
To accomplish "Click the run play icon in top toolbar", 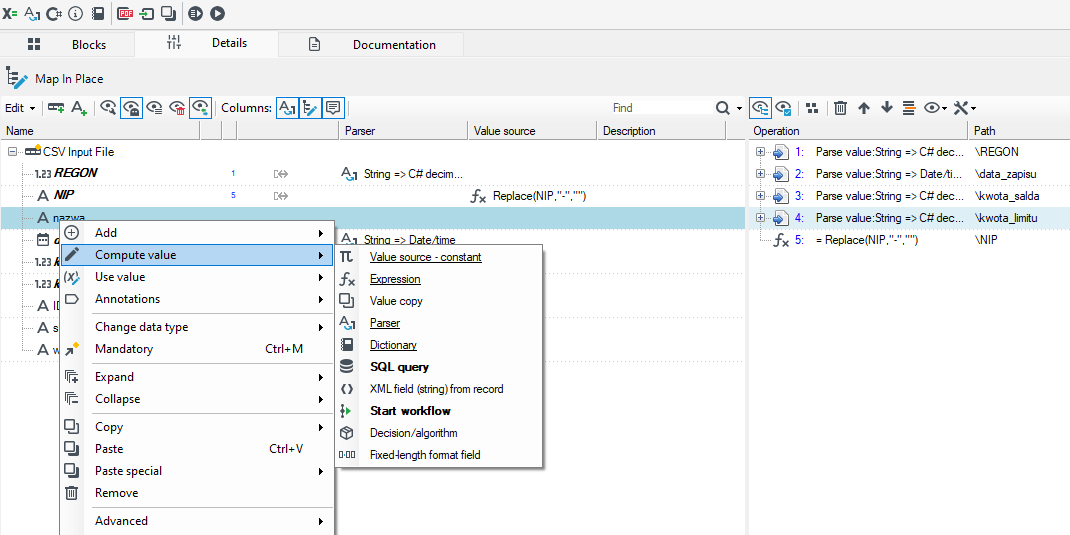I will tap(217, 13).
